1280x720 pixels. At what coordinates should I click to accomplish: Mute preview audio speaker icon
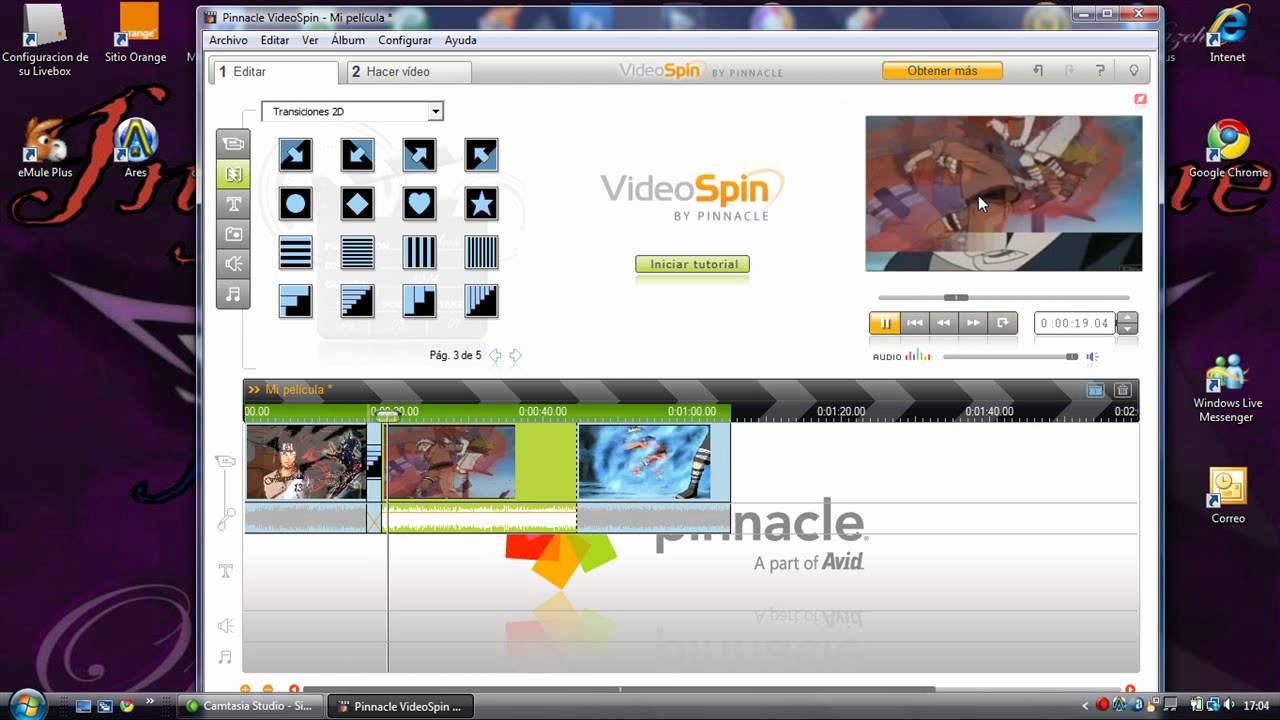[1093, 357]
